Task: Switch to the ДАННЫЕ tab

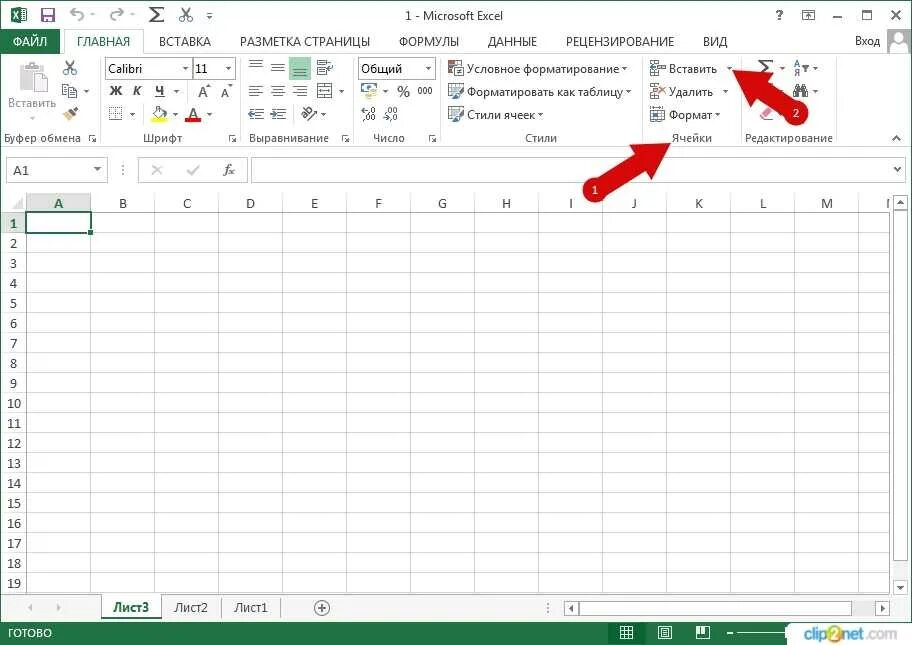Action: (x=512, y=41)
